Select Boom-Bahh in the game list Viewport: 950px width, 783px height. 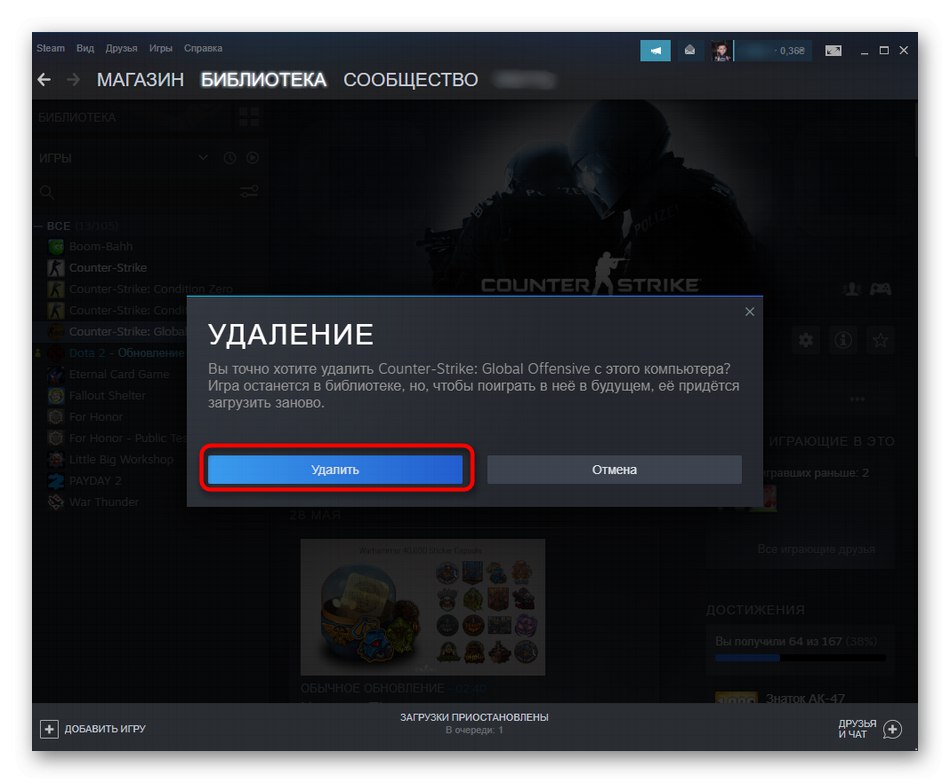[x=101, y=247]
